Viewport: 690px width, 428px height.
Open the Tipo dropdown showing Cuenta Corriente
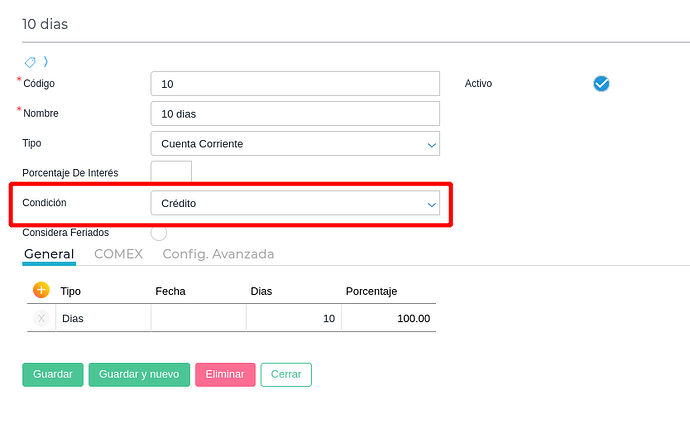295,144
